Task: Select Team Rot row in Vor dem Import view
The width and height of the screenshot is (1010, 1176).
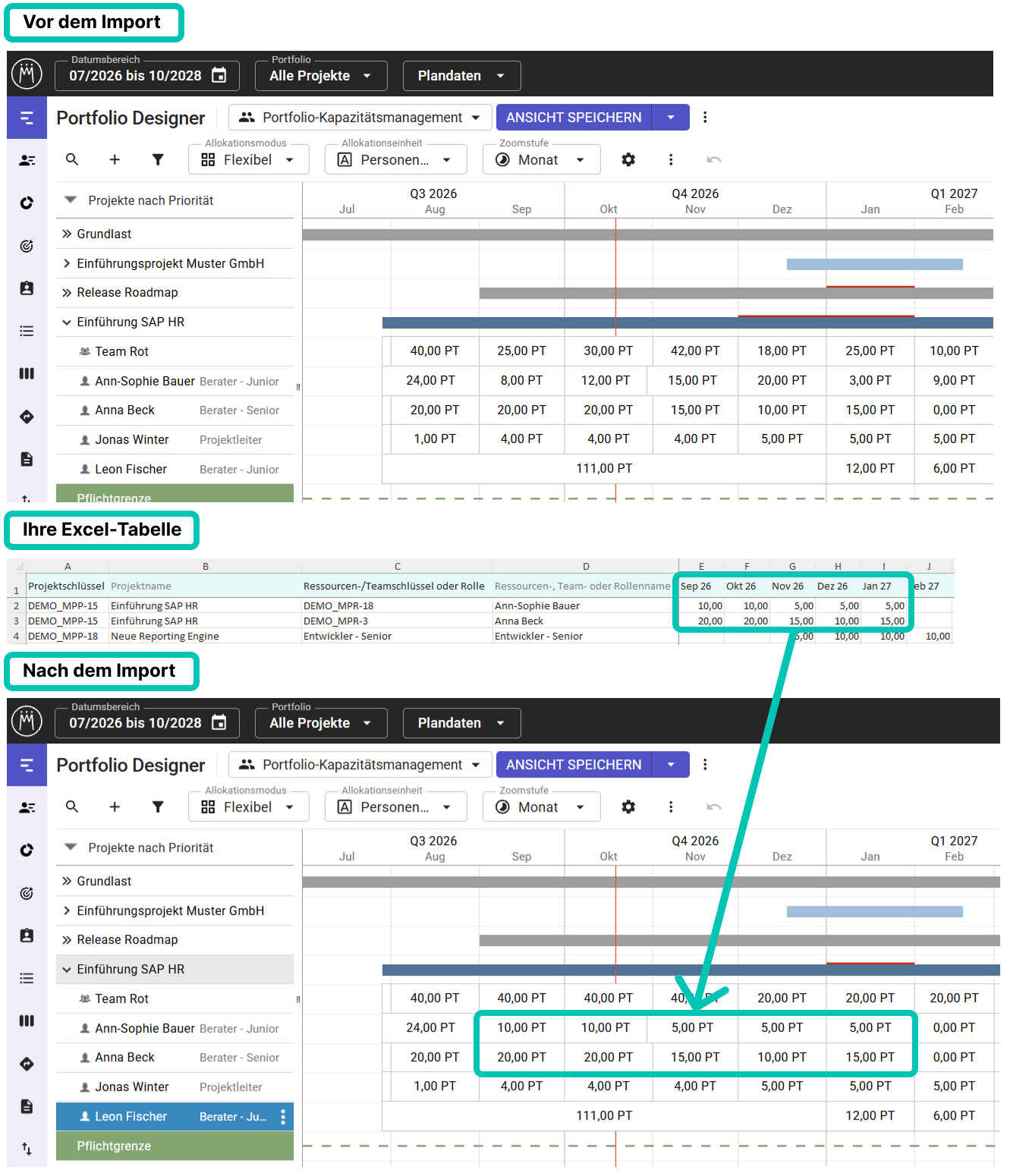Action: coord(175,351)
